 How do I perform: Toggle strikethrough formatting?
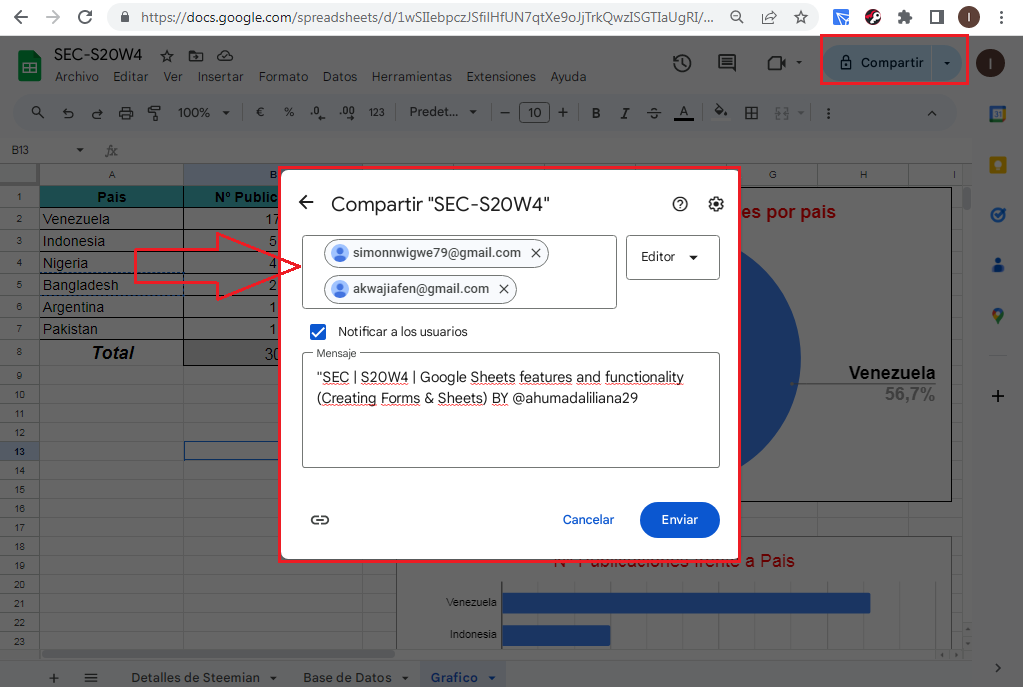pyautogui.click(x=654, y=114)
